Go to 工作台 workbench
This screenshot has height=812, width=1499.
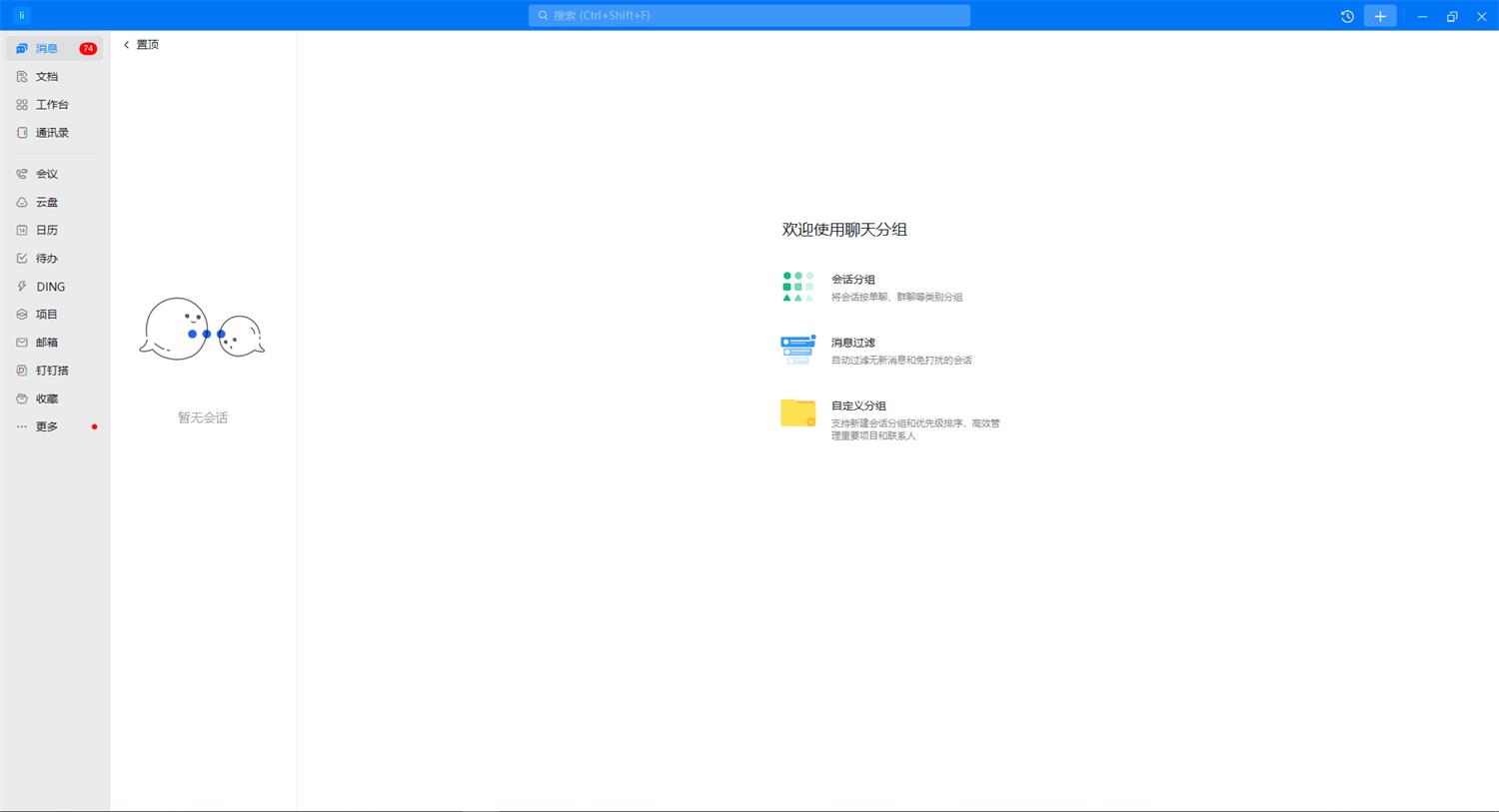(52, 105)
